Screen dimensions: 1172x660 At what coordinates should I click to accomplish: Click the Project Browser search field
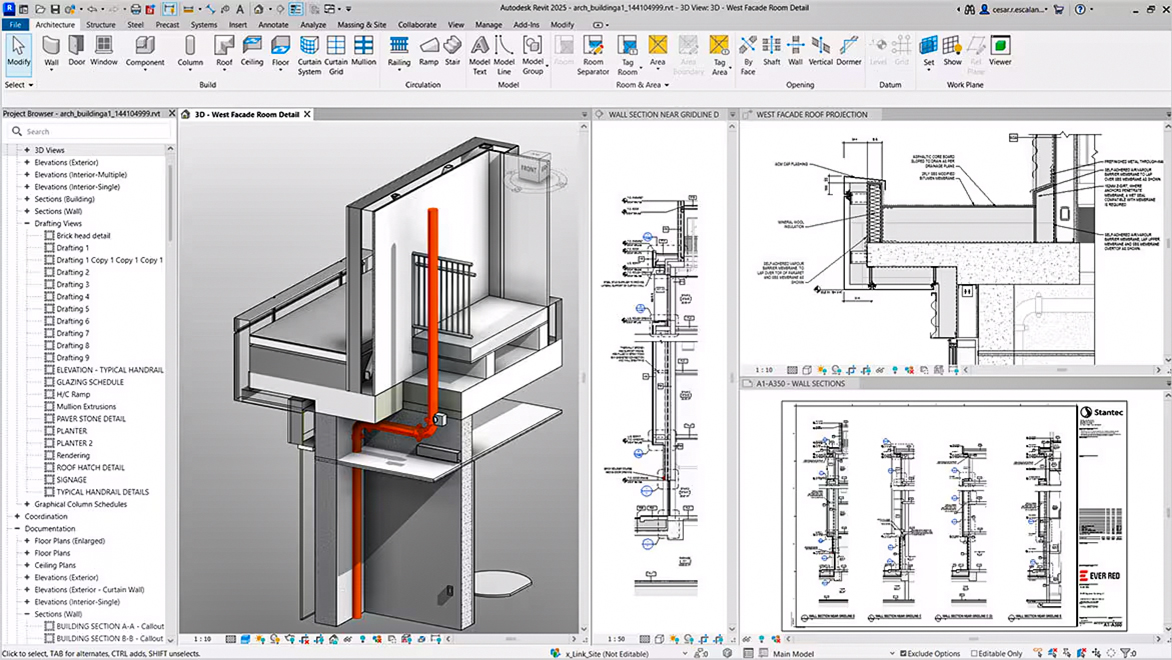click(90, 132)
